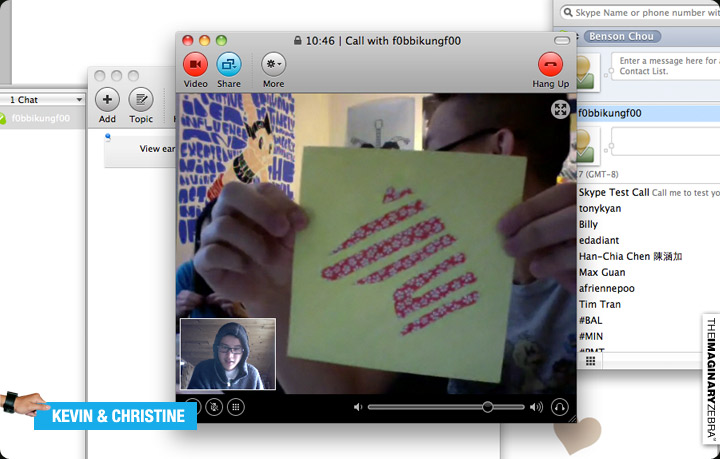
Task: Click the Share screen icon
Action: (x=229, y=65)
